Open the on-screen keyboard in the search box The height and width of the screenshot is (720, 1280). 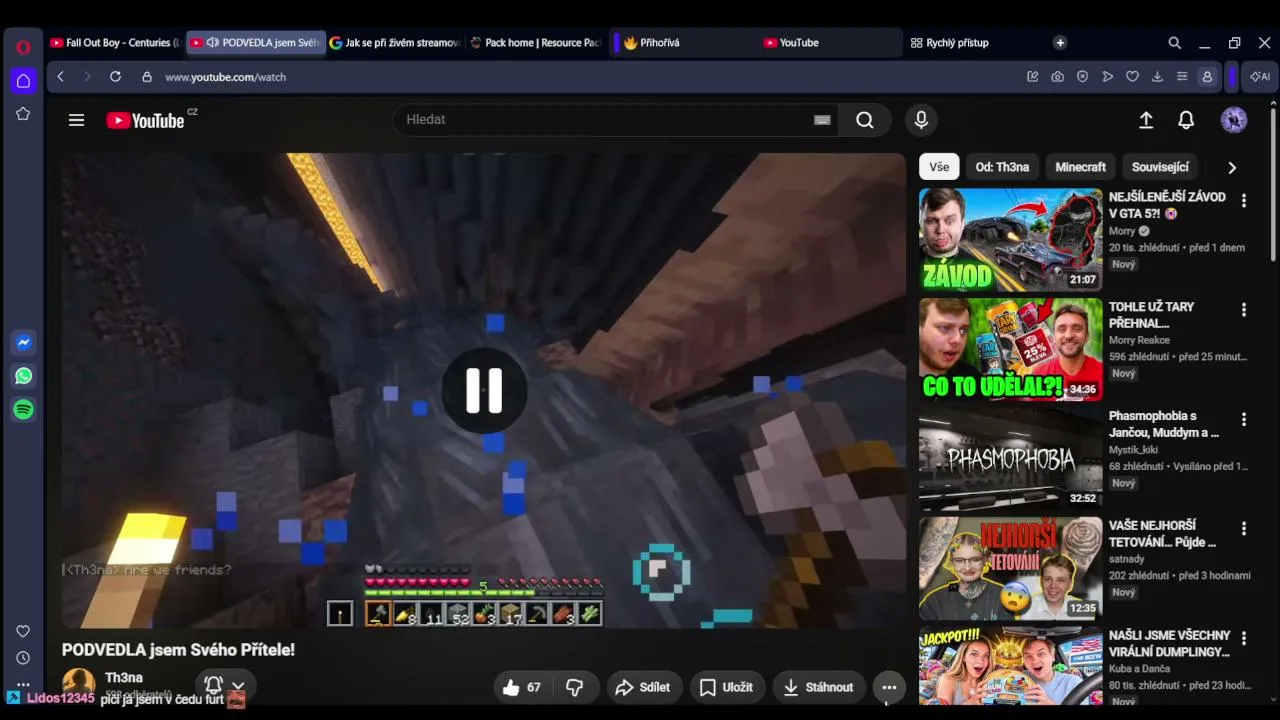click(x=822, y=120)
